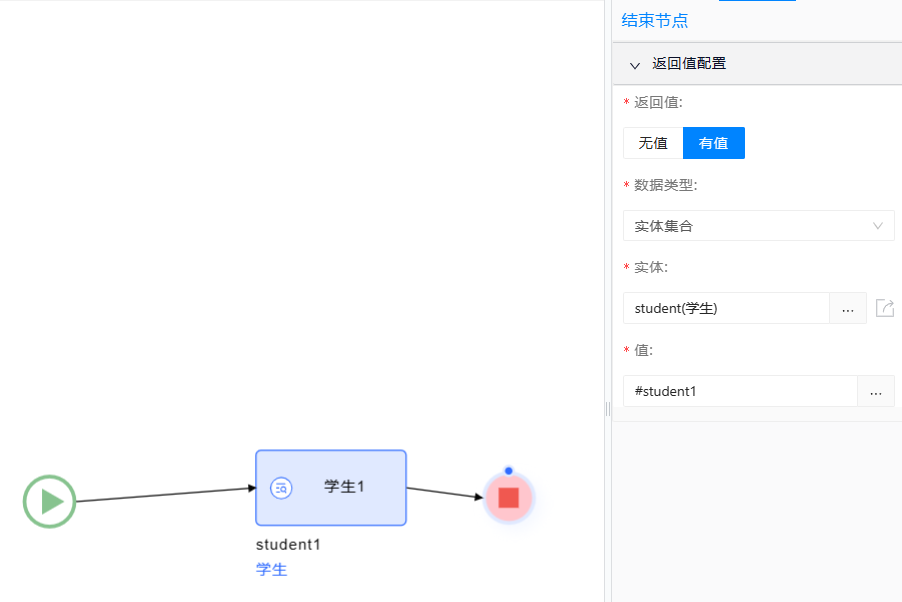
Task: Open the student entity in a new view
Action: (x=885, y=308)
